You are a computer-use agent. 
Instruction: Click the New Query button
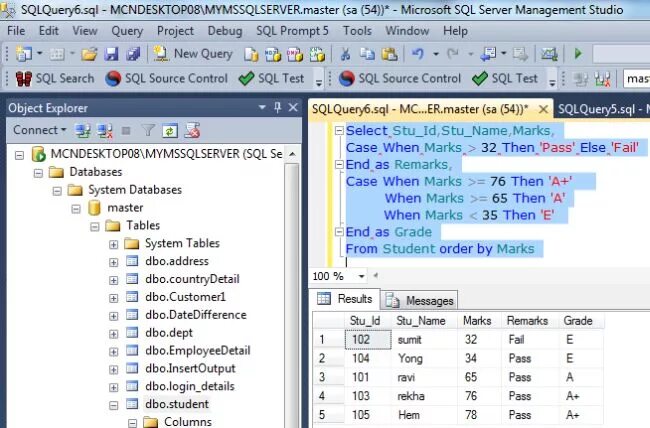193,54
